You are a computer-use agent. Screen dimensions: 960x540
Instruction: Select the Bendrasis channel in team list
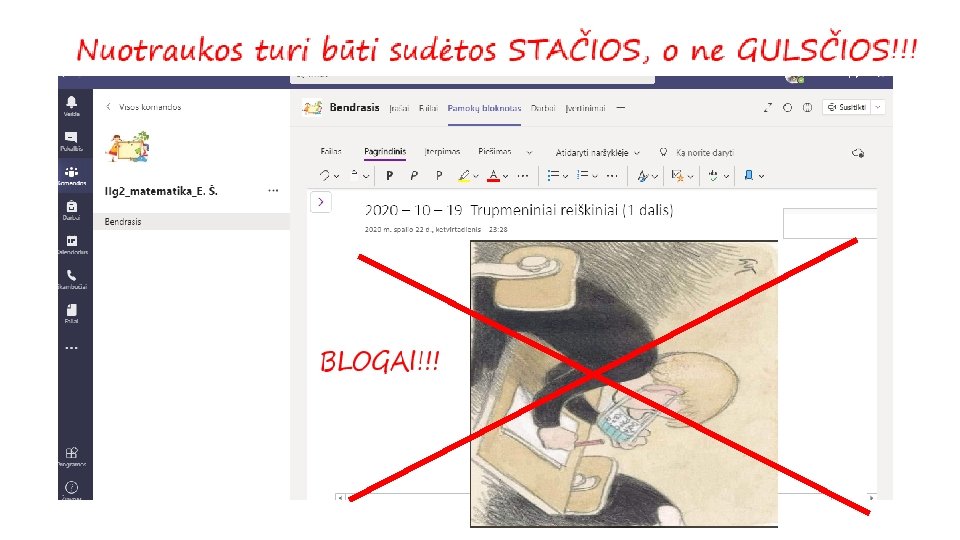[x=191, y=222]
